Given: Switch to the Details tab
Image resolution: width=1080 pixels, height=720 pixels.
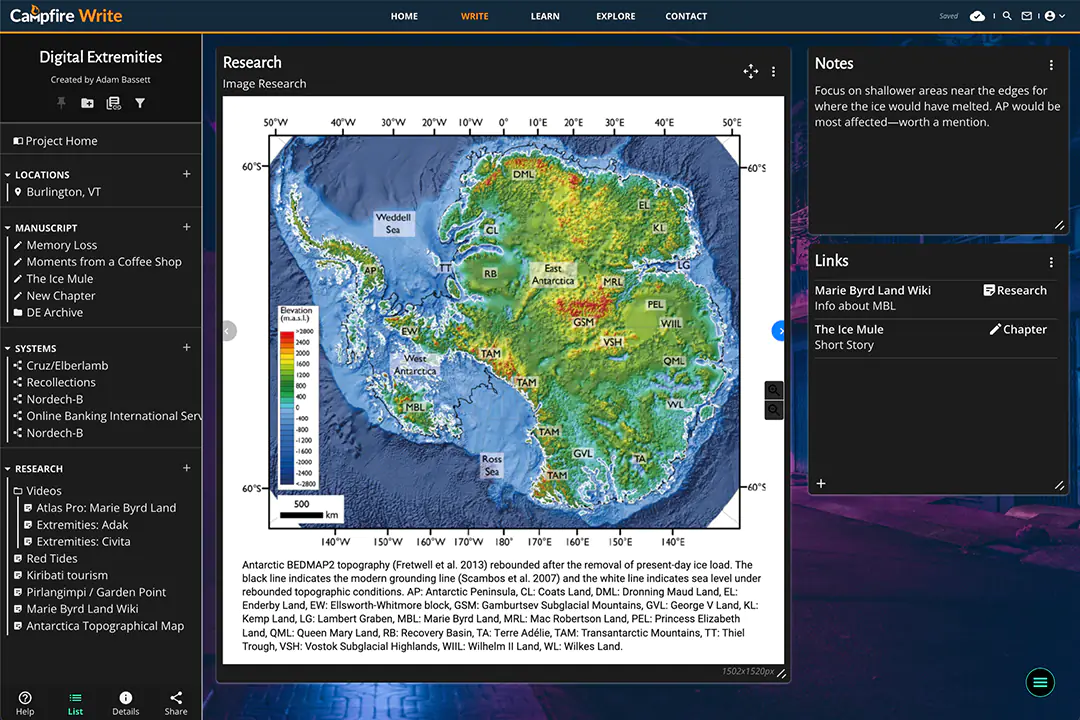Looking at the screenshot, I should click(125, 702).
